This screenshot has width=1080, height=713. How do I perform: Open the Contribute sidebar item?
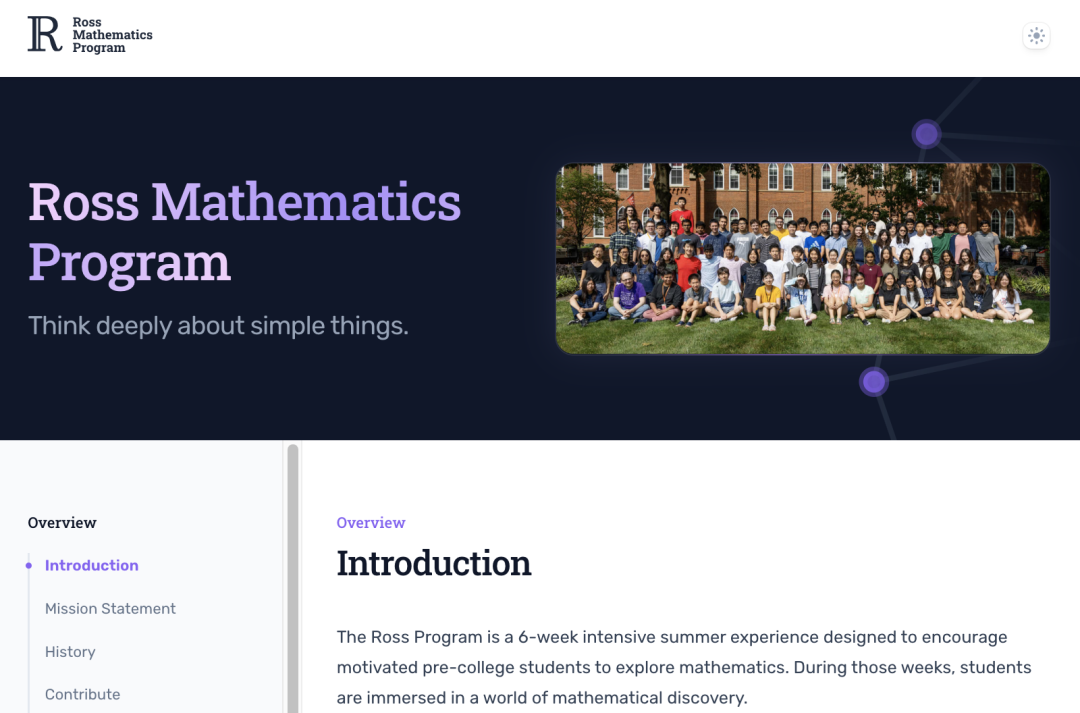(x=82, y=694)
